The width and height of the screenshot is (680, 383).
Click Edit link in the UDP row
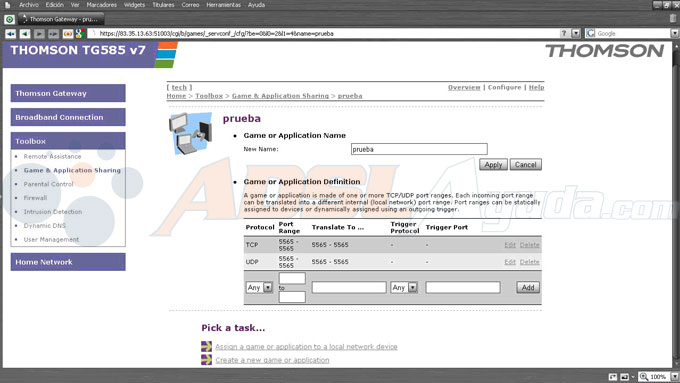510,262
